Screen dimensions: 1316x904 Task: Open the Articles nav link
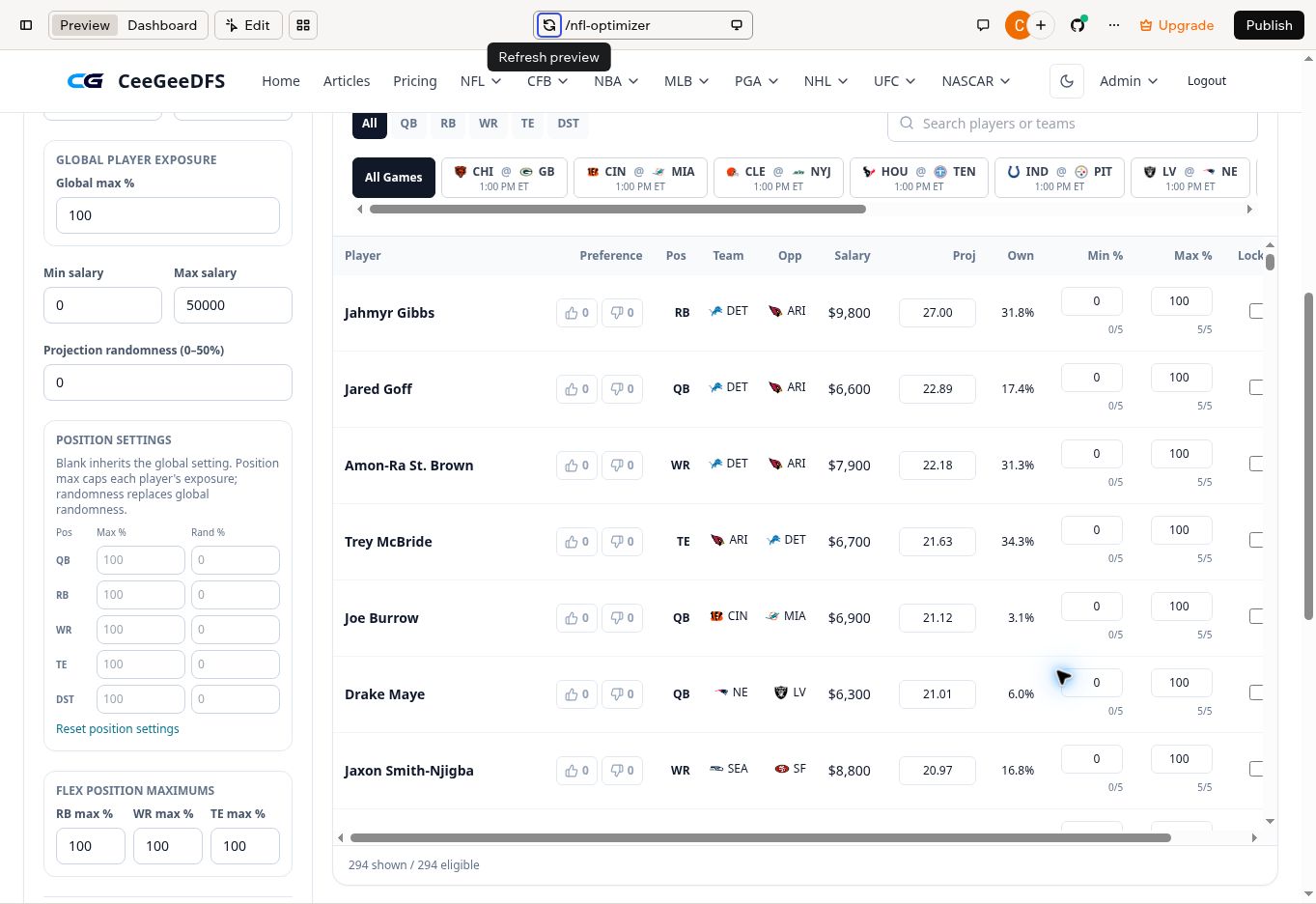(x=347, y=81)
